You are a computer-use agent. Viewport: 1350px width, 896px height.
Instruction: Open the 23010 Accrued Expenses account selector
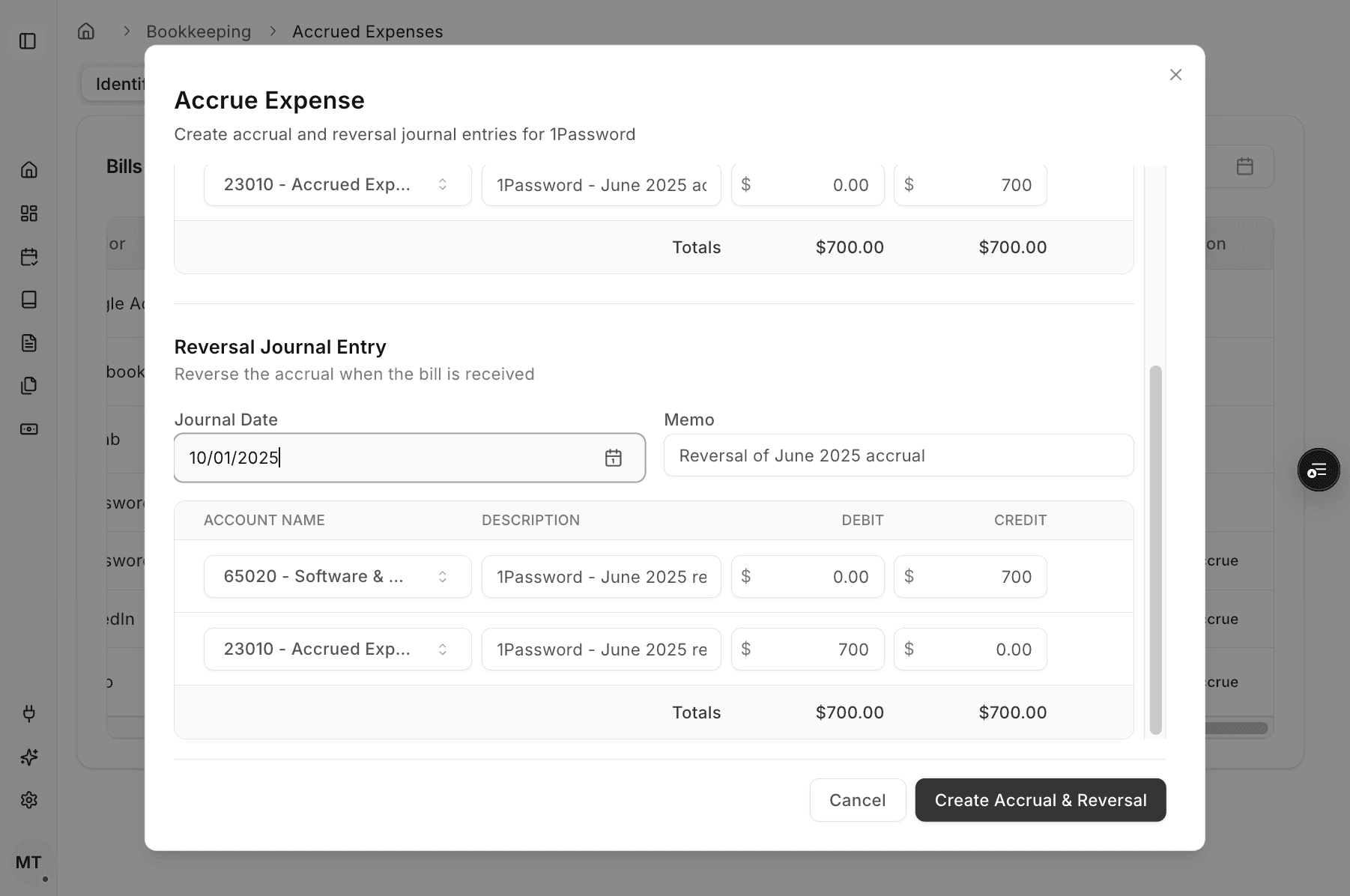[337, 649]
